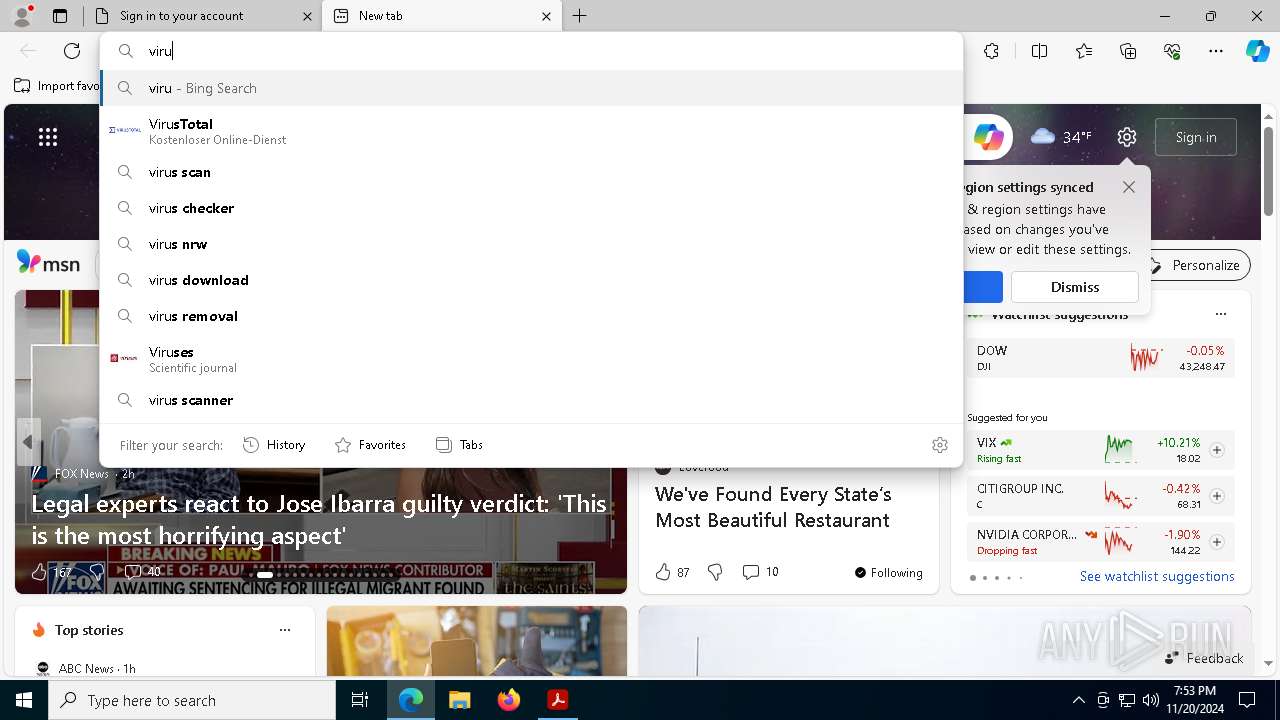Open the search filter settings gear
Image resolution: width=1280 pixels, height=720 pixels.
[x=939, y=445]
